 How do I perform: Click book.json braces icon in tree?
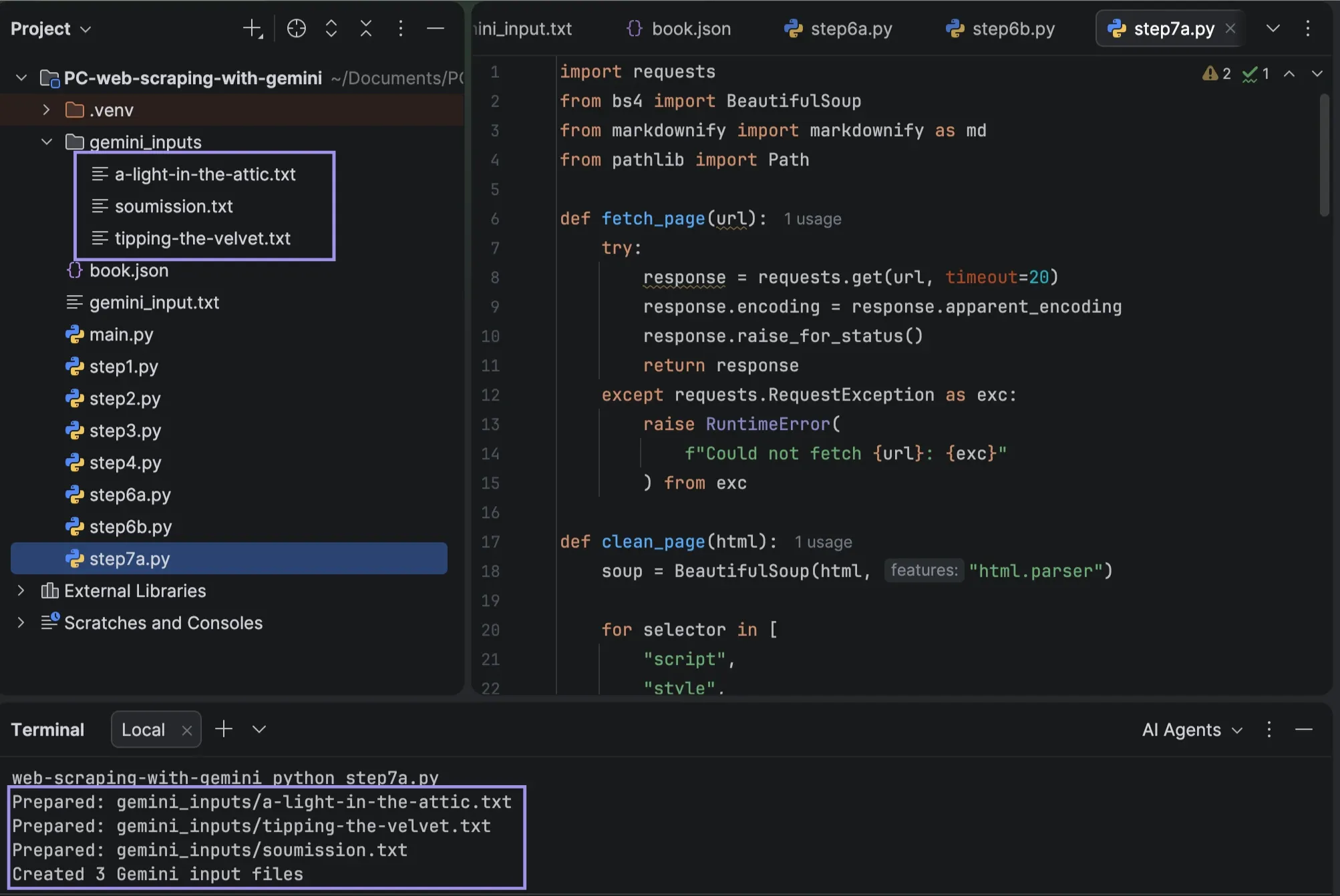(75, 270)
